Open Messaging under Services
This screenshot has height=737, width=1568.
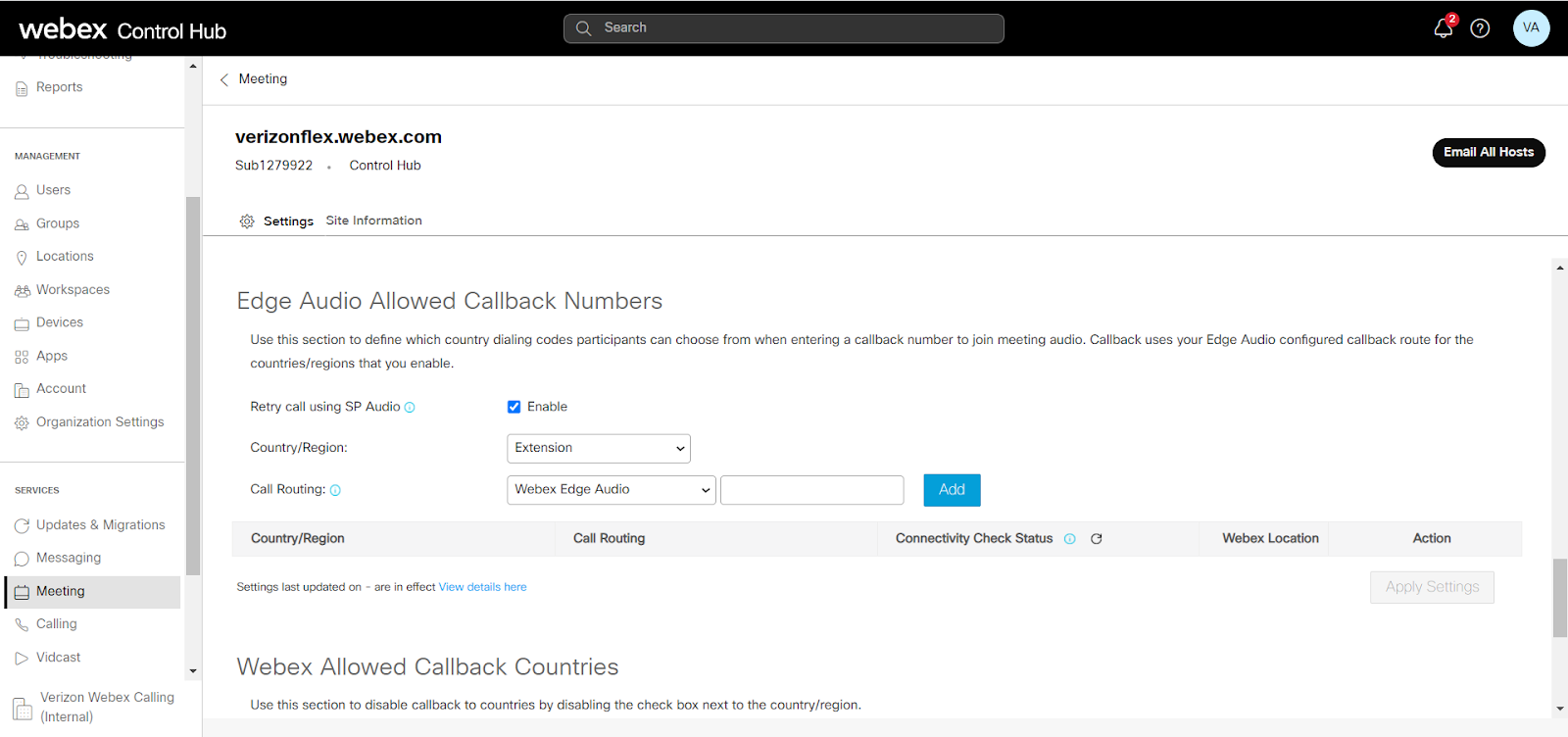69,558
